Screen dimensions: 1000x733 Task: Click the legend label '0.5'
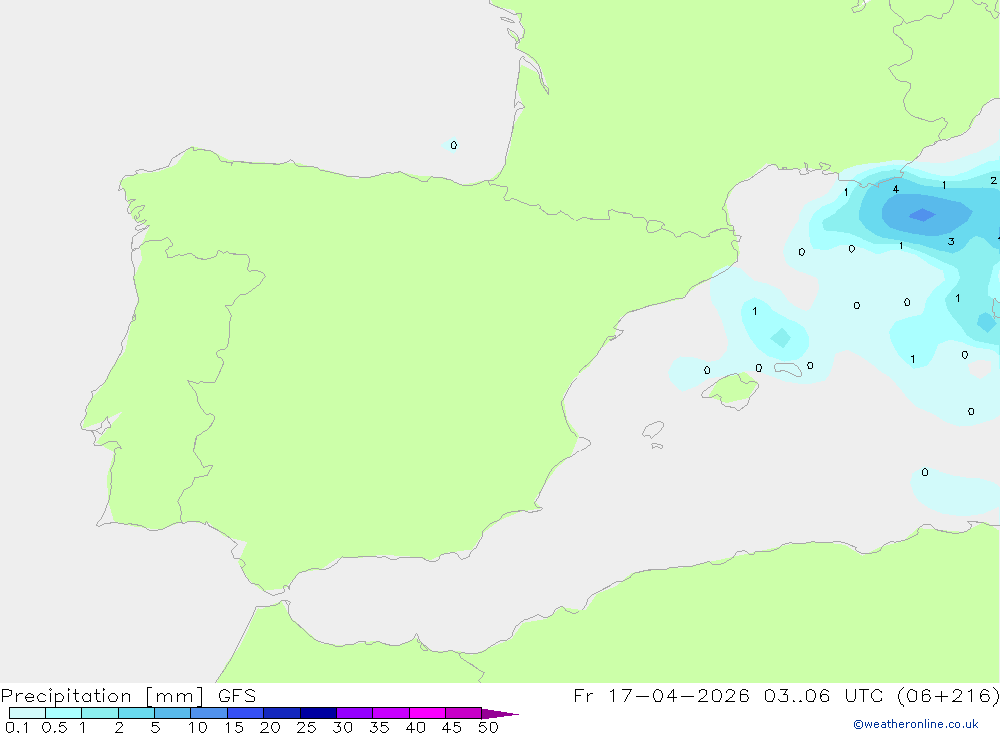tap(54, 727)
